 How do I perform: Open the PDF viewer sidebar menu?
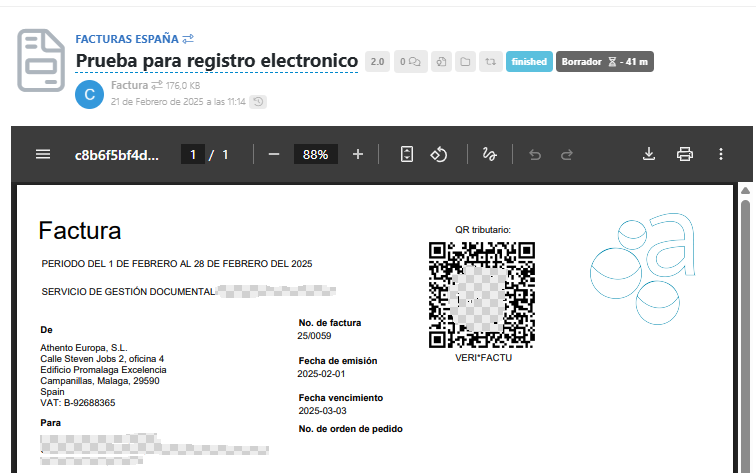pos(43,154)
